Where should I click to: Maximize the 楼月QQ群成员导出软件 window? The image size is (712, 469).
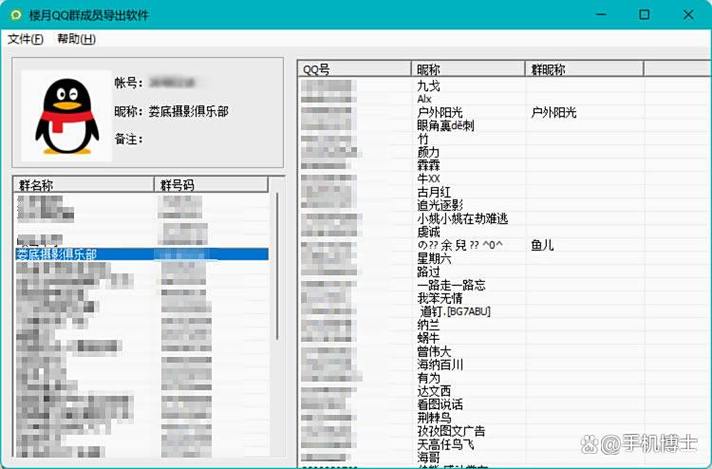pos(644,15)
